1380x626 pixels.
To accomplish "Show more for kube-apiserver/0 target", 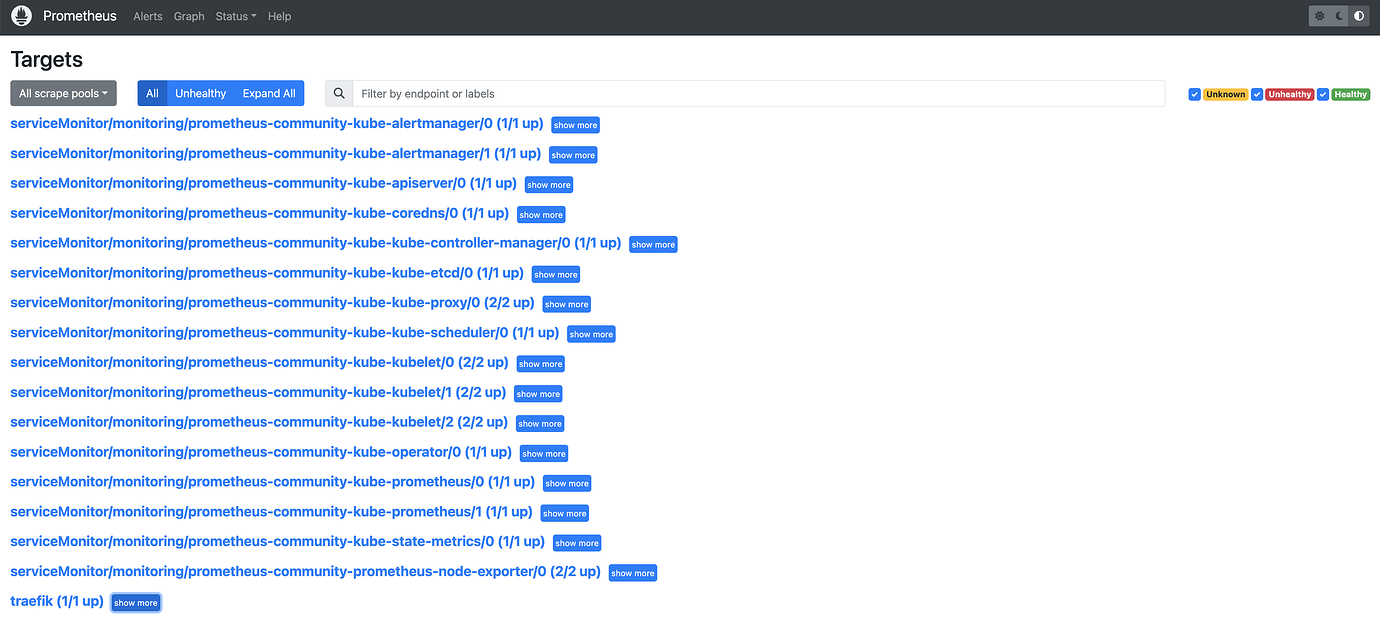I will 549,185.
